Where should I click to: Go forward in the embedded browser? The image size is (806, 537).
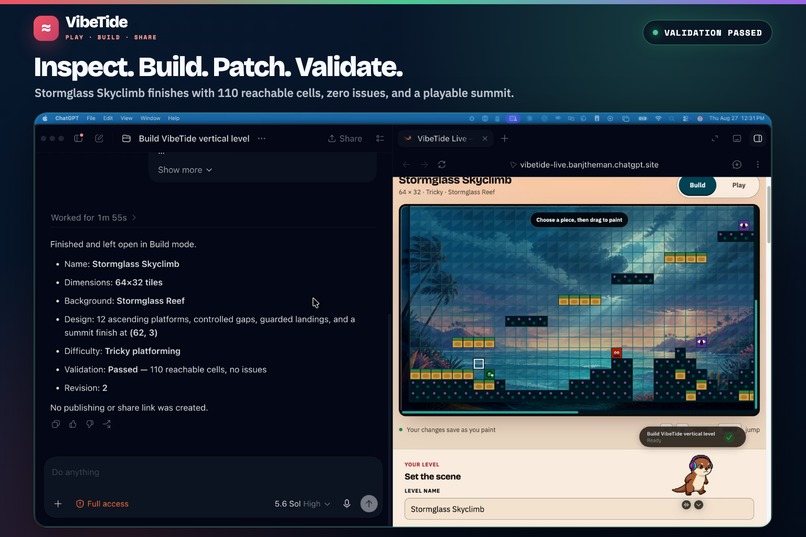click(x=424, y=164)
